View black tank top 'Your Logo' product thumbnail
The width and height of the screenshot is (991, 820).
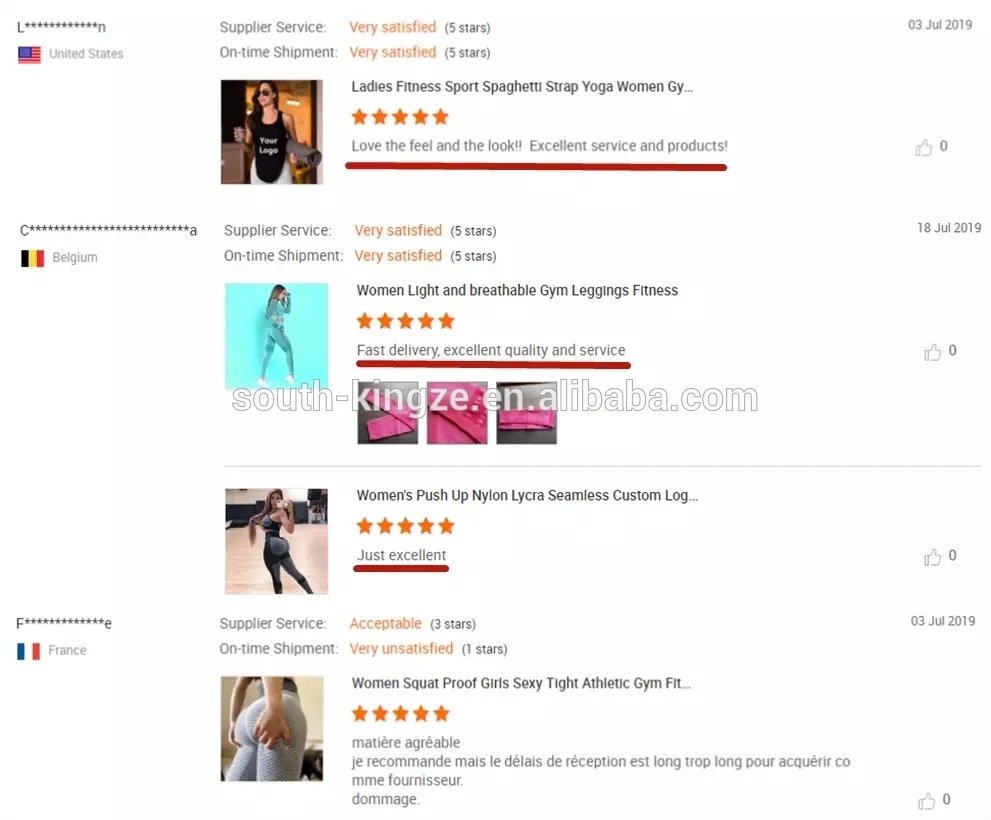tap(272, 132)
